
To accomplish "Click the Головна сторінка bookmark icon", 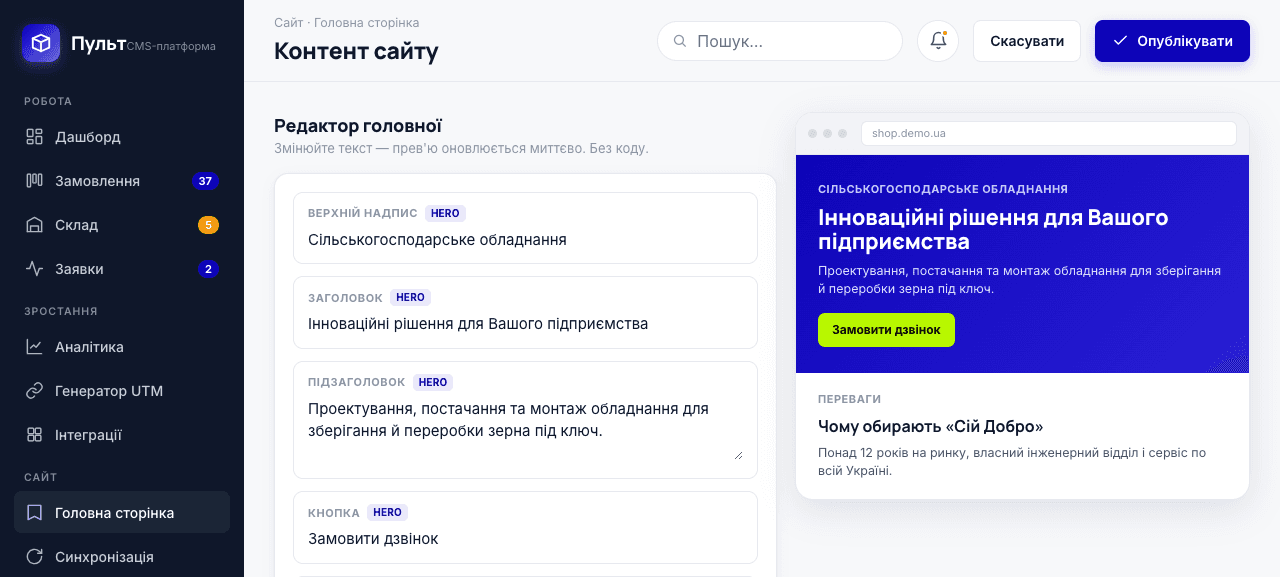I will (34, 513).
